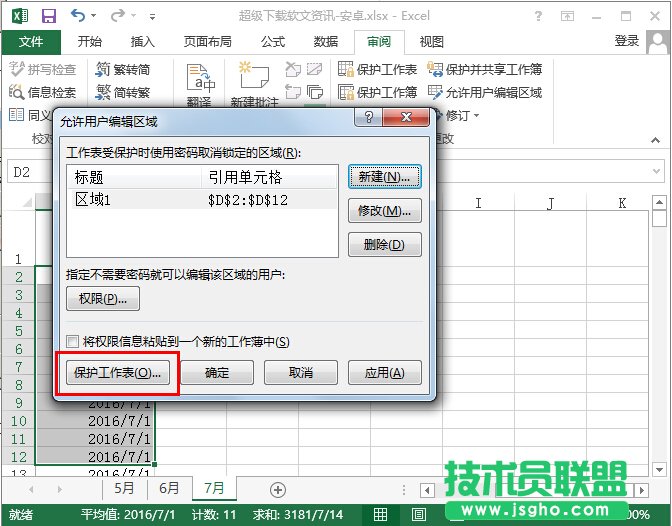Click Protect and Share Workbook icon
Viewport: 672px width, 526px height.
[x=435, y=69]
